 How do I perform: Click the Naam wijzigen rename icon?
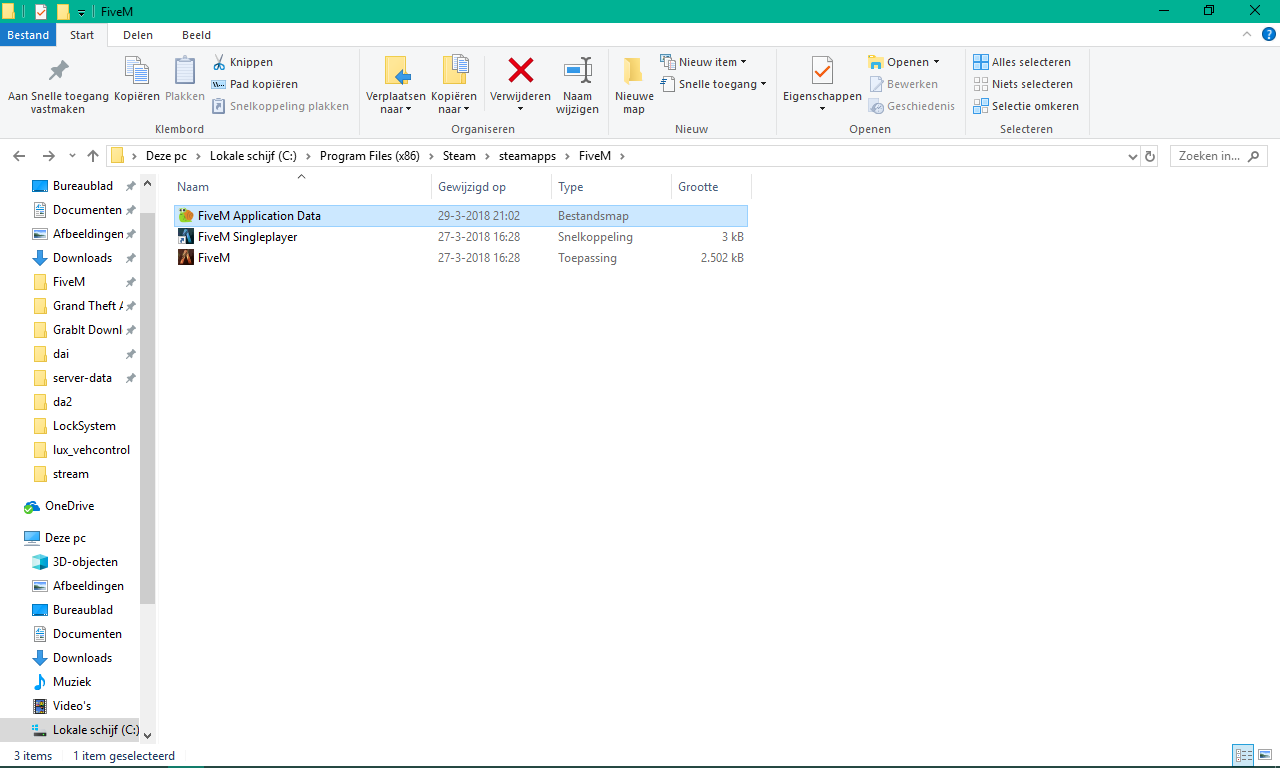click(577, 70)
